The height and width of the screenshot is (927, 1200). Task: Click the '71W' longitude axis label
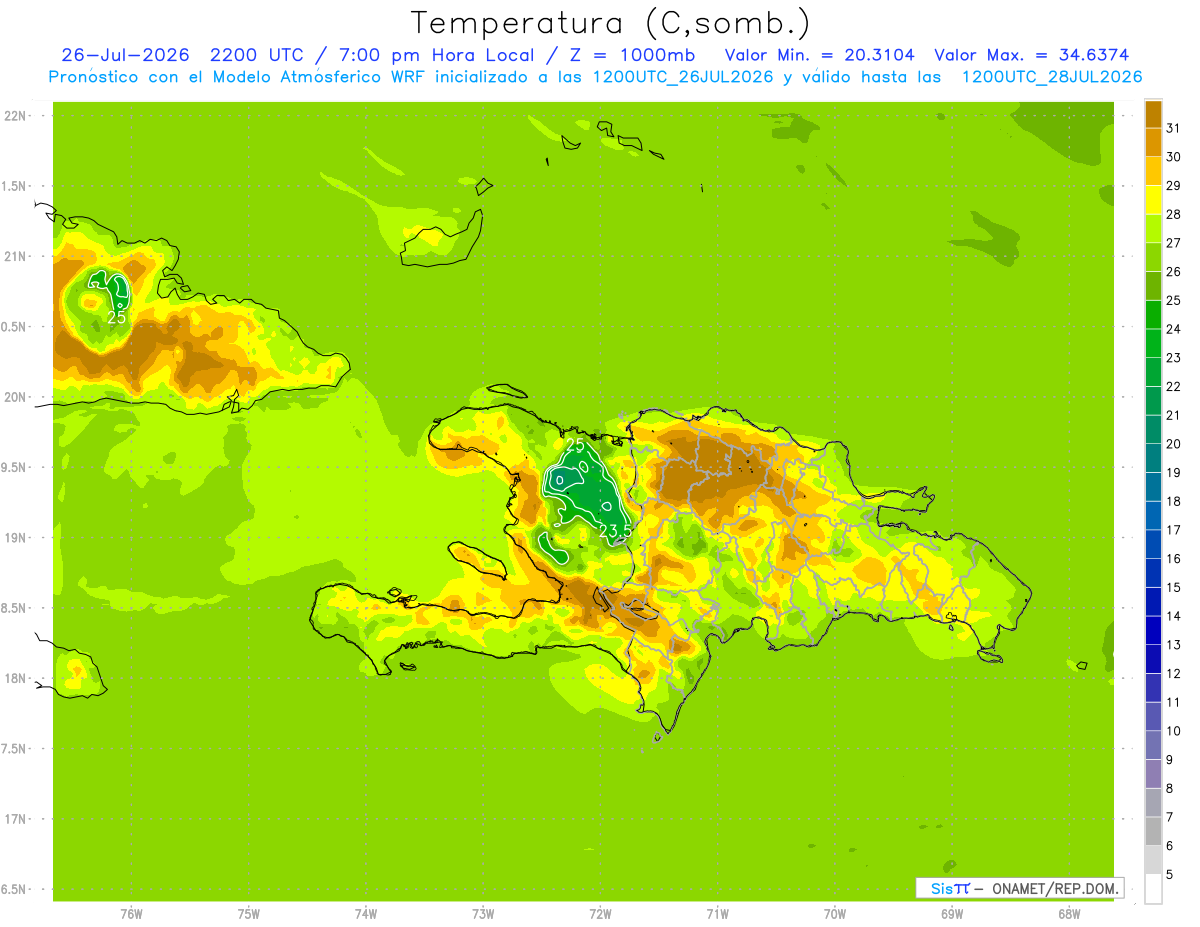(x=717, y=914)
